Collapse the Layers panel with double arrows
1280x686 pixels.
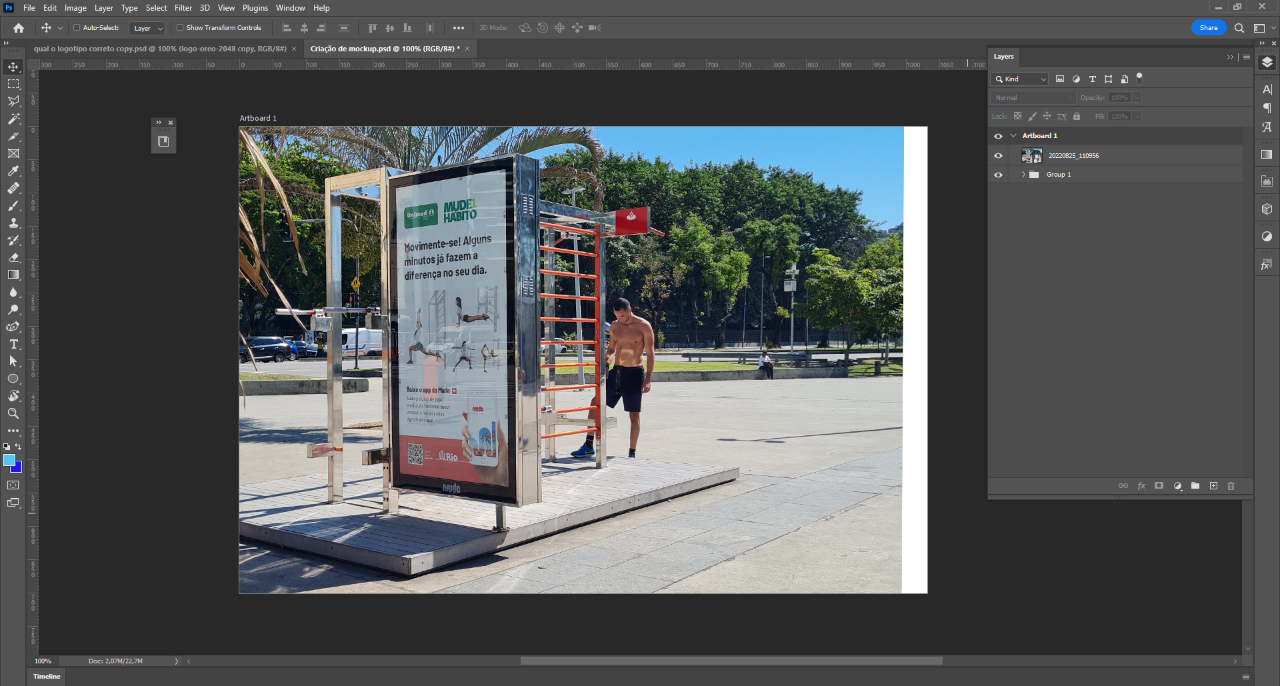1230,57
